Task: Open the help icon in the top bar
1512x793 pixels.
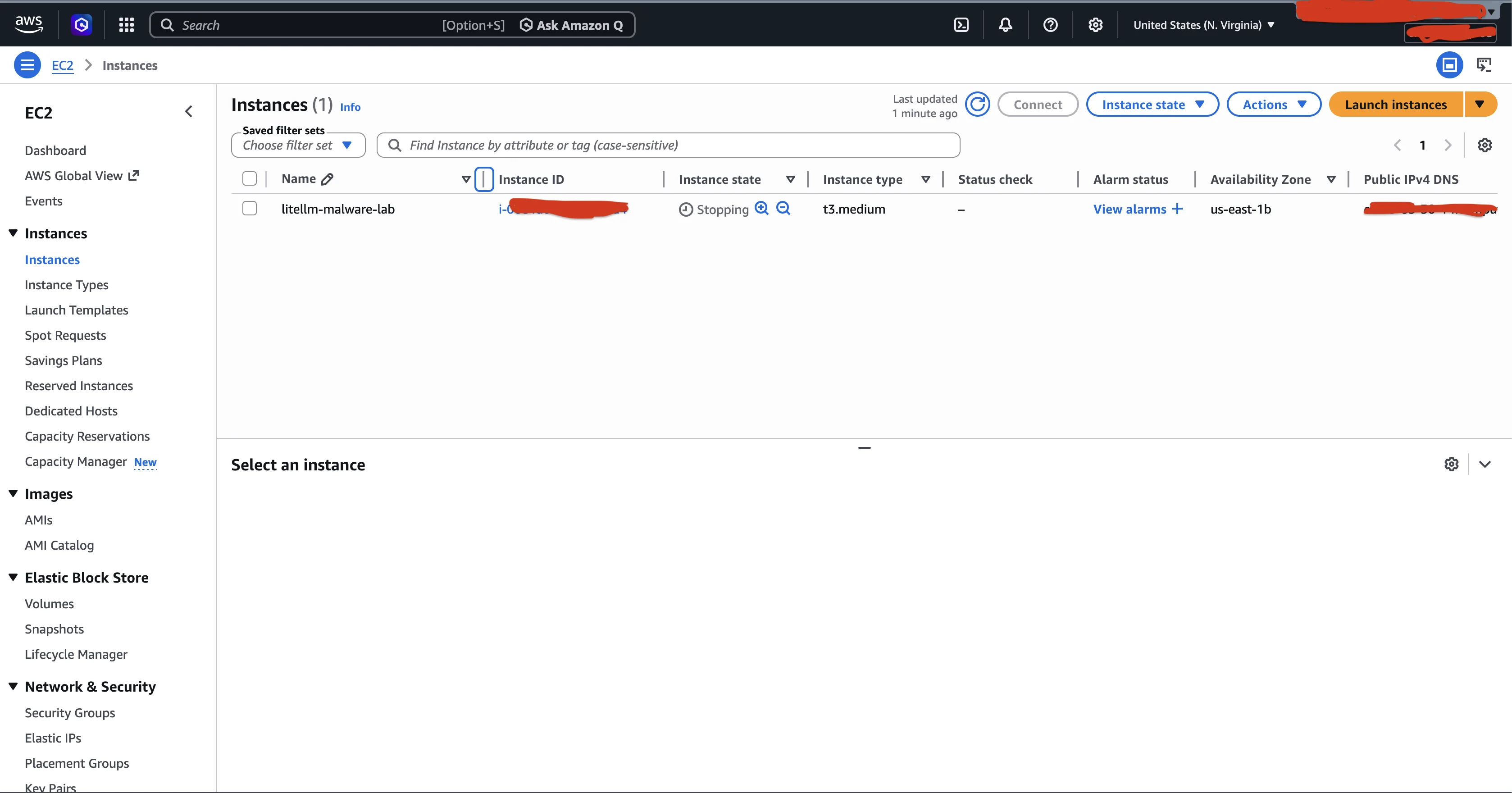Action: [x=1050, y=25]
